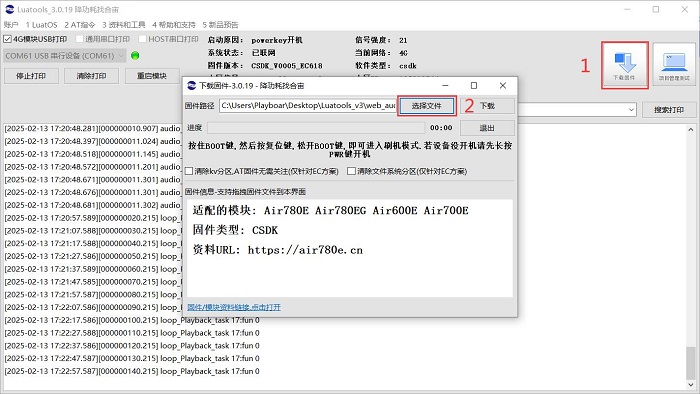Screen dimensions: 700x394
Task: Click the log scrollbar down arrow
Action: [x=691, y=385]
